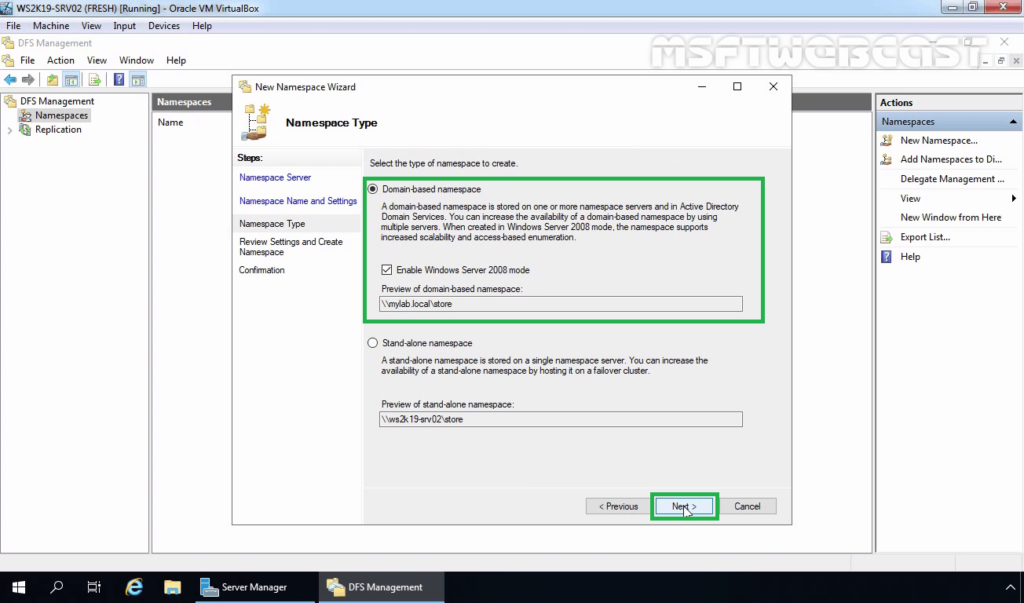Screen dimensions: 1024x603
Task: Open VirtualBox Machine menu
Action: pos(51,26)
